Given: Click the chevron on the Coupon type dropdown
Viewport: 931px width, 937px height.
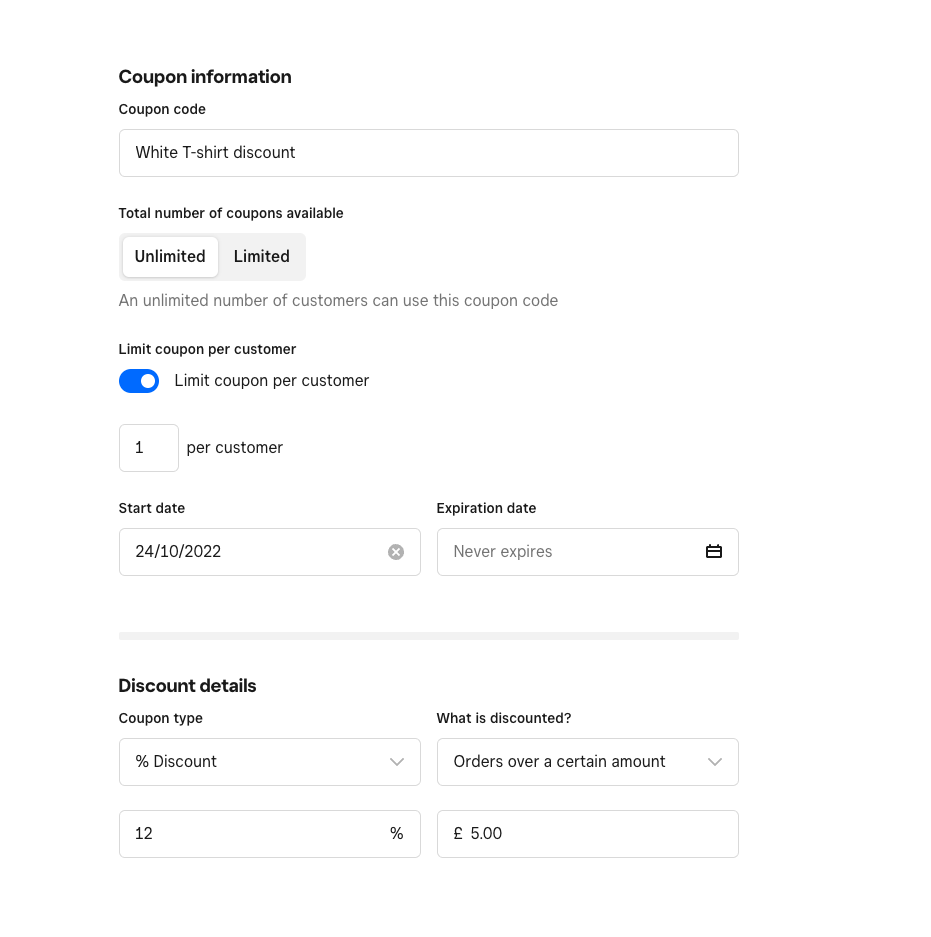Looking at the screenshot, I should 396,761.
